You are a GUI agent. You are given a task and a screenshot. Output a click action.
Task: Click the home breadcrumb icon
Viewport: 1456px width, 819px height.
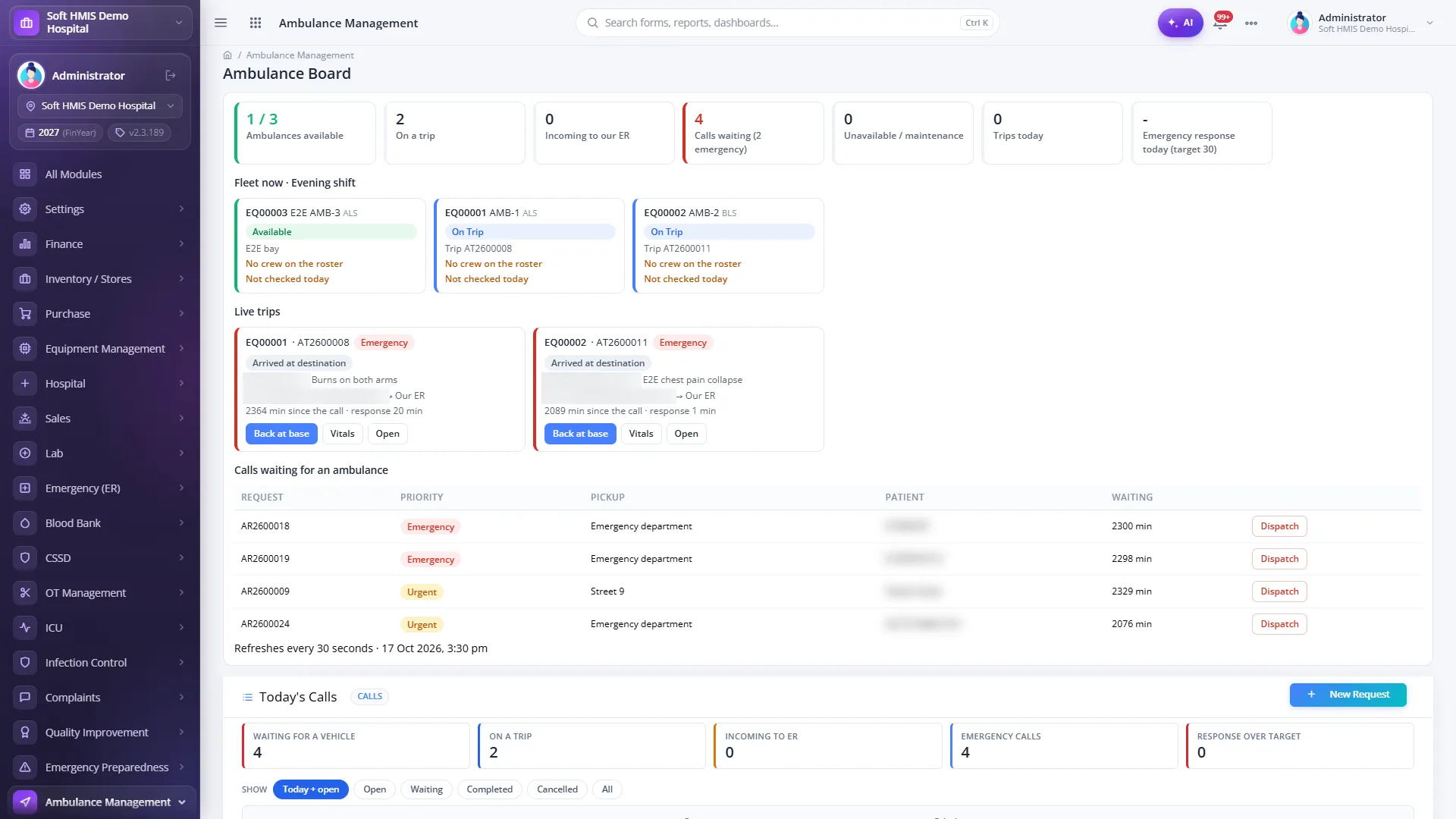(227, 55)
